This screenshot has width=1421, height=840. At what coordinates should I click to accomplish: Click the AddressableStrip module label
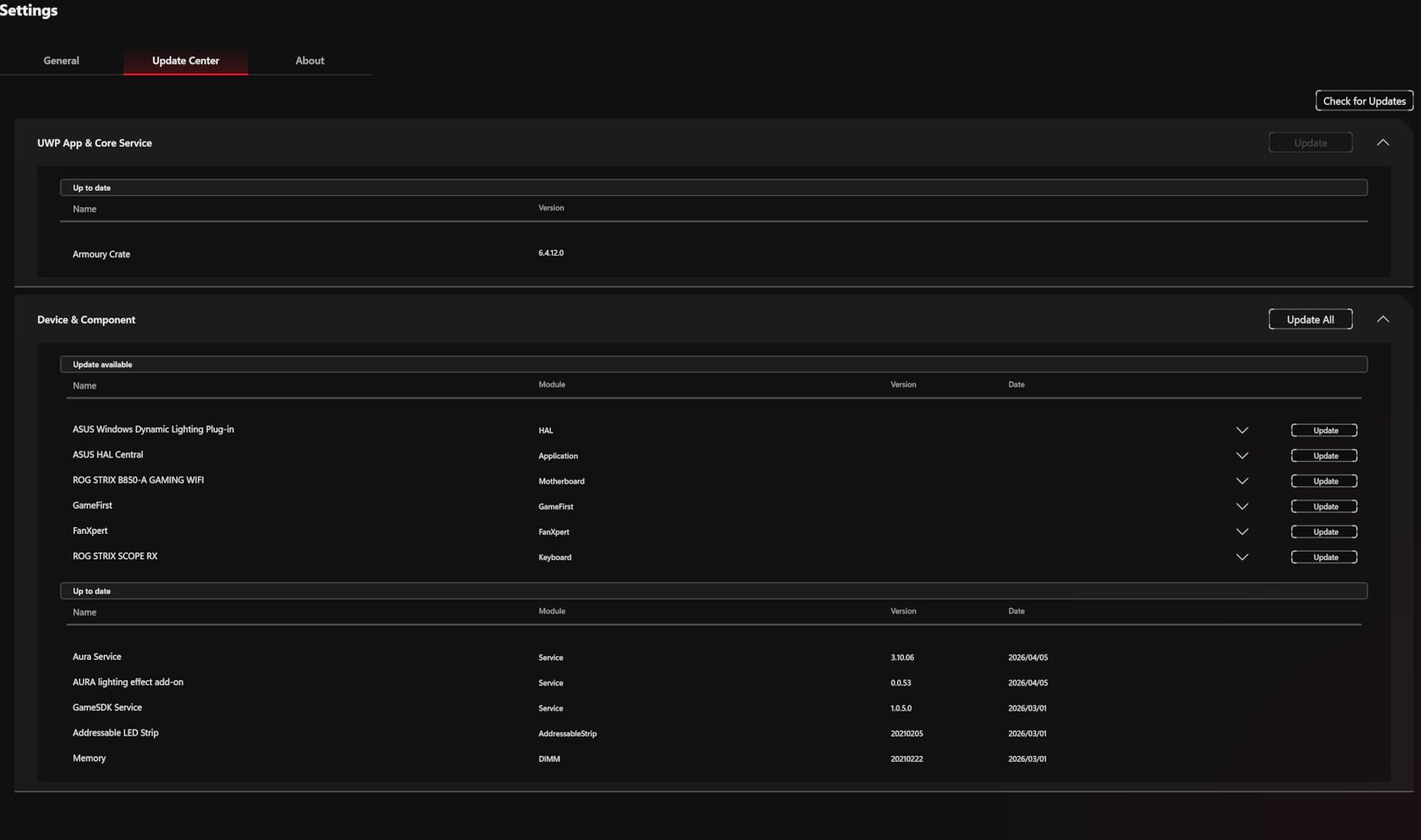click(567, 734)
